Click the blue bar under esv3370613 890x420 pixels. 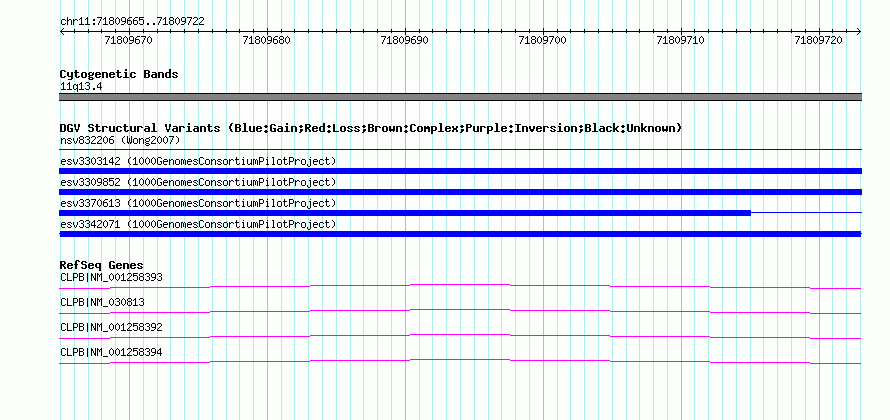click(405, 213)
